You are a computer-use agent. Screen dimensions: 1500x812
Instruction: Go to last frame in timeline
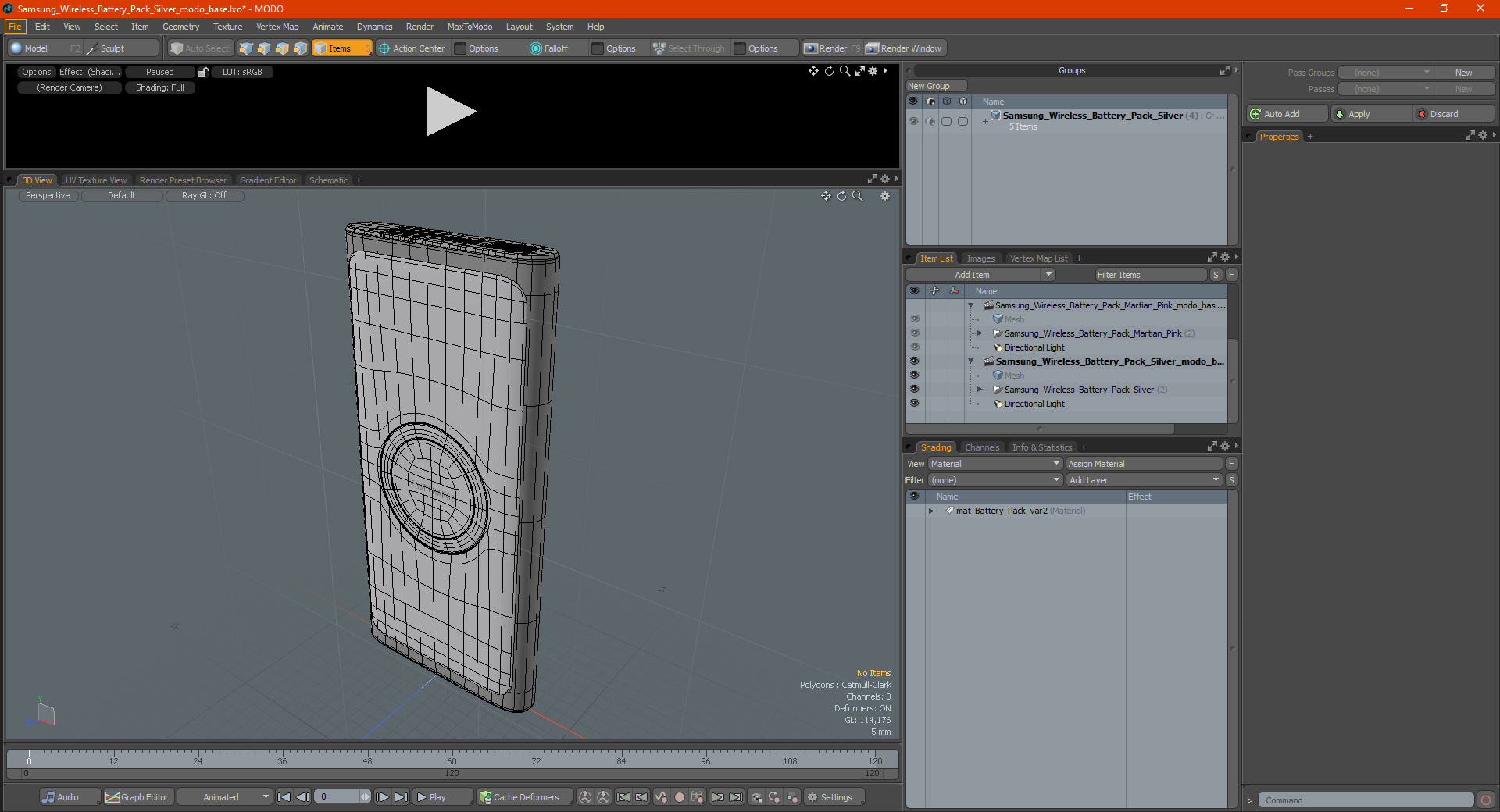[x=401, y=797]
